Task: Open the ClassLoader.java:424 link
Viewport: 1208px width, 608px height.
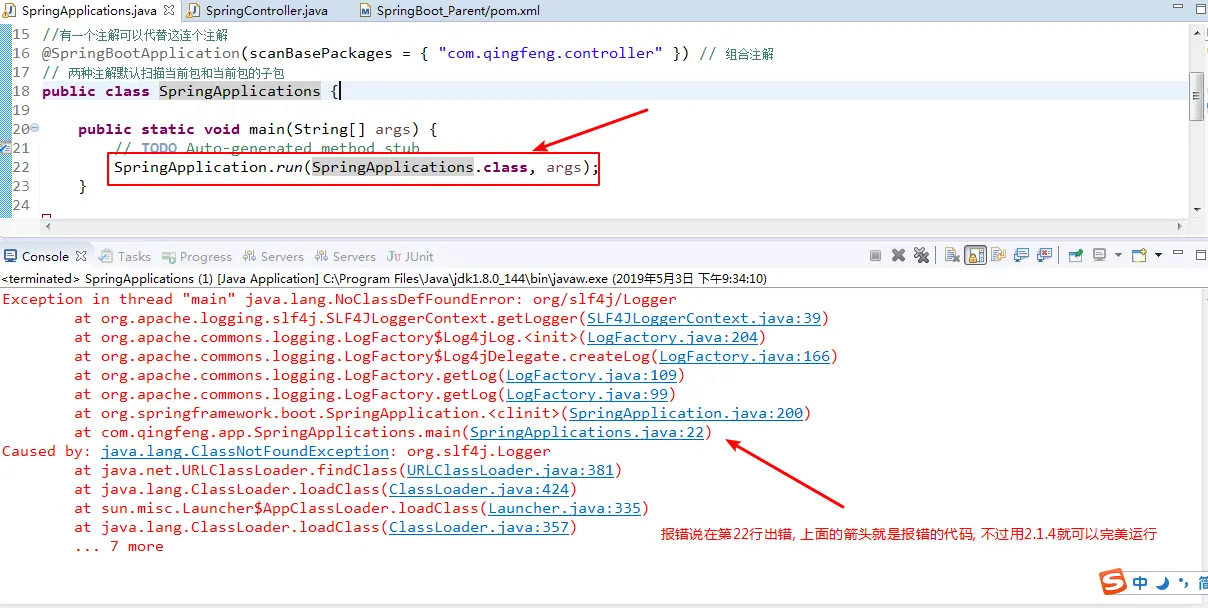Action: pyautogui.click(x=479, y=489)
